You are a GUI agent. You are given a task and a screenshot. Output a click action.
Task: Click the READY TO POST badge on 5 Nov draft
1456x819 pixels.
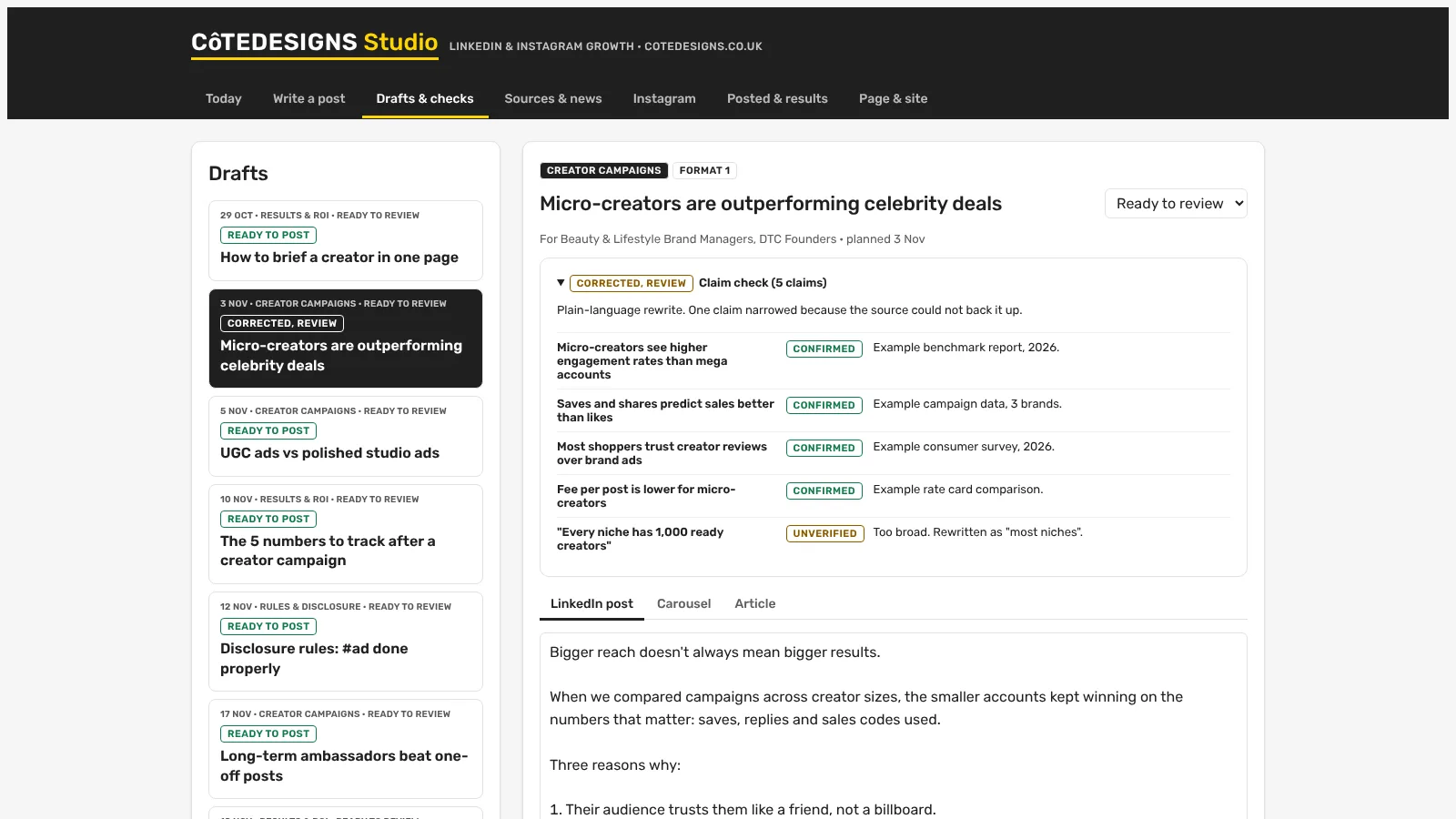[x=268, y=430]
